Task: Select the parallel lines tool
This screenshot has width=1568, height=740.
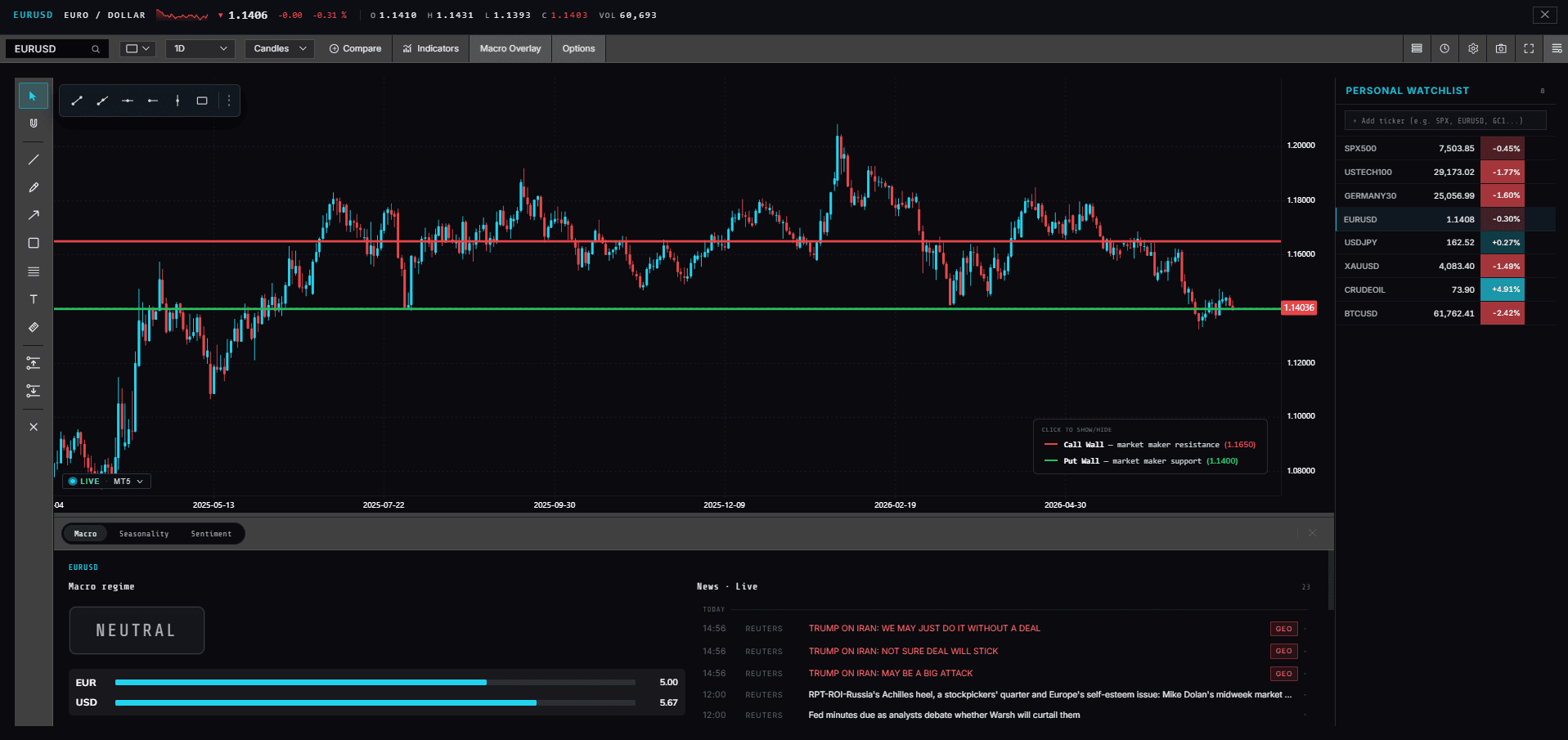Action: [x=34, y=271]
